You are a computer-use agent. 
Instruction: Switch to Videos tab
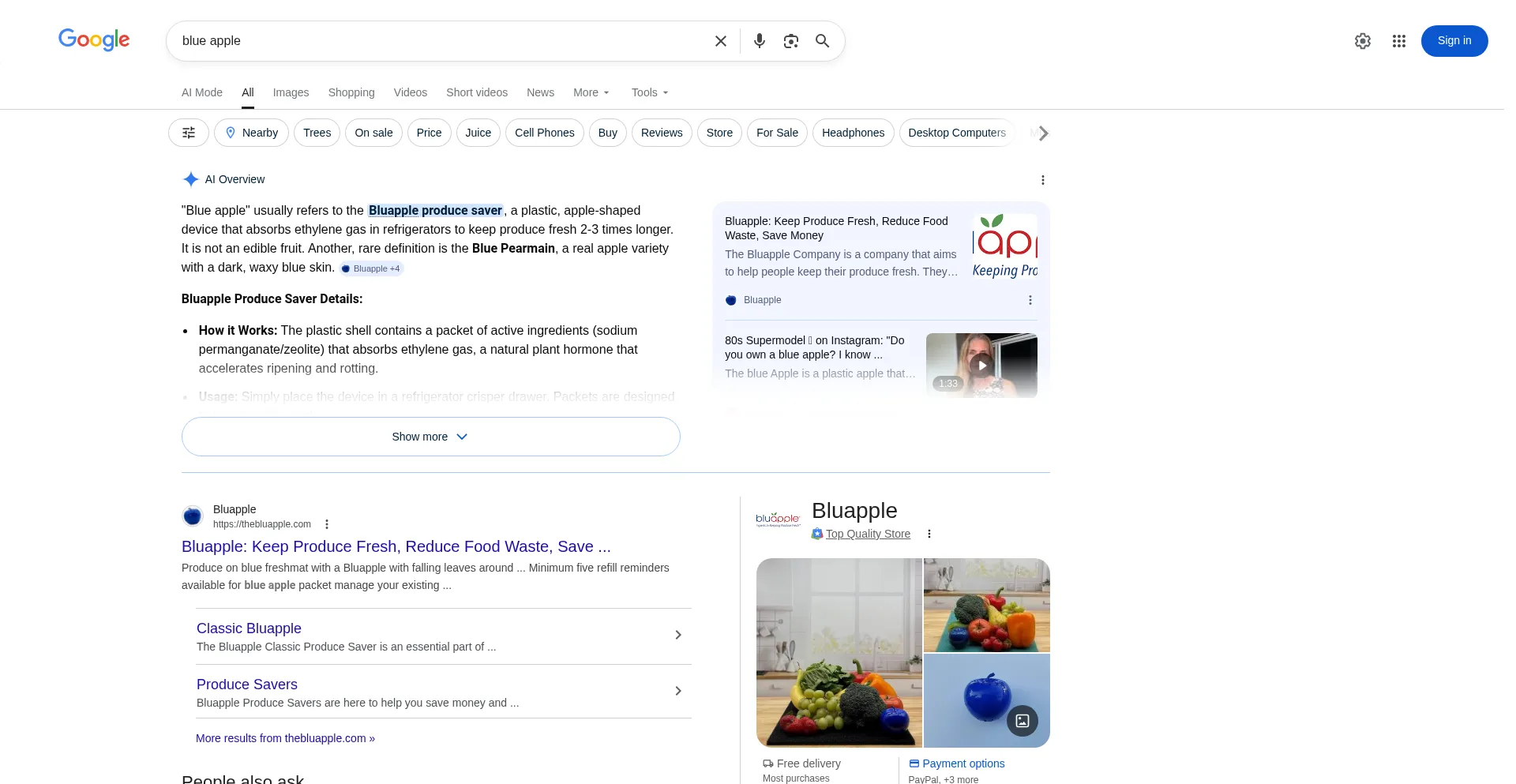click(x=411, y=92)
